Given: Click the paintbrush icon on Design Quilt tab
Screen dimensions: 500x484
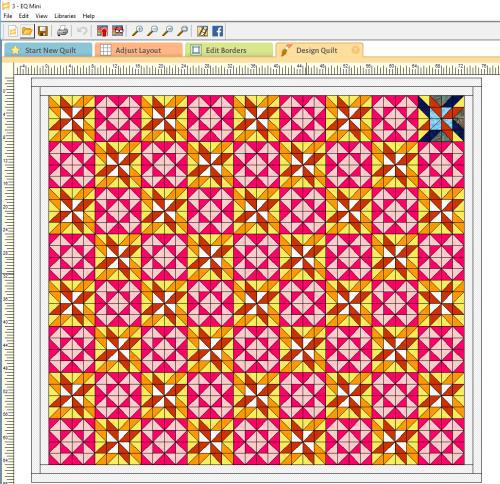Looking at the screenshot, I should (x=286, y=50).
